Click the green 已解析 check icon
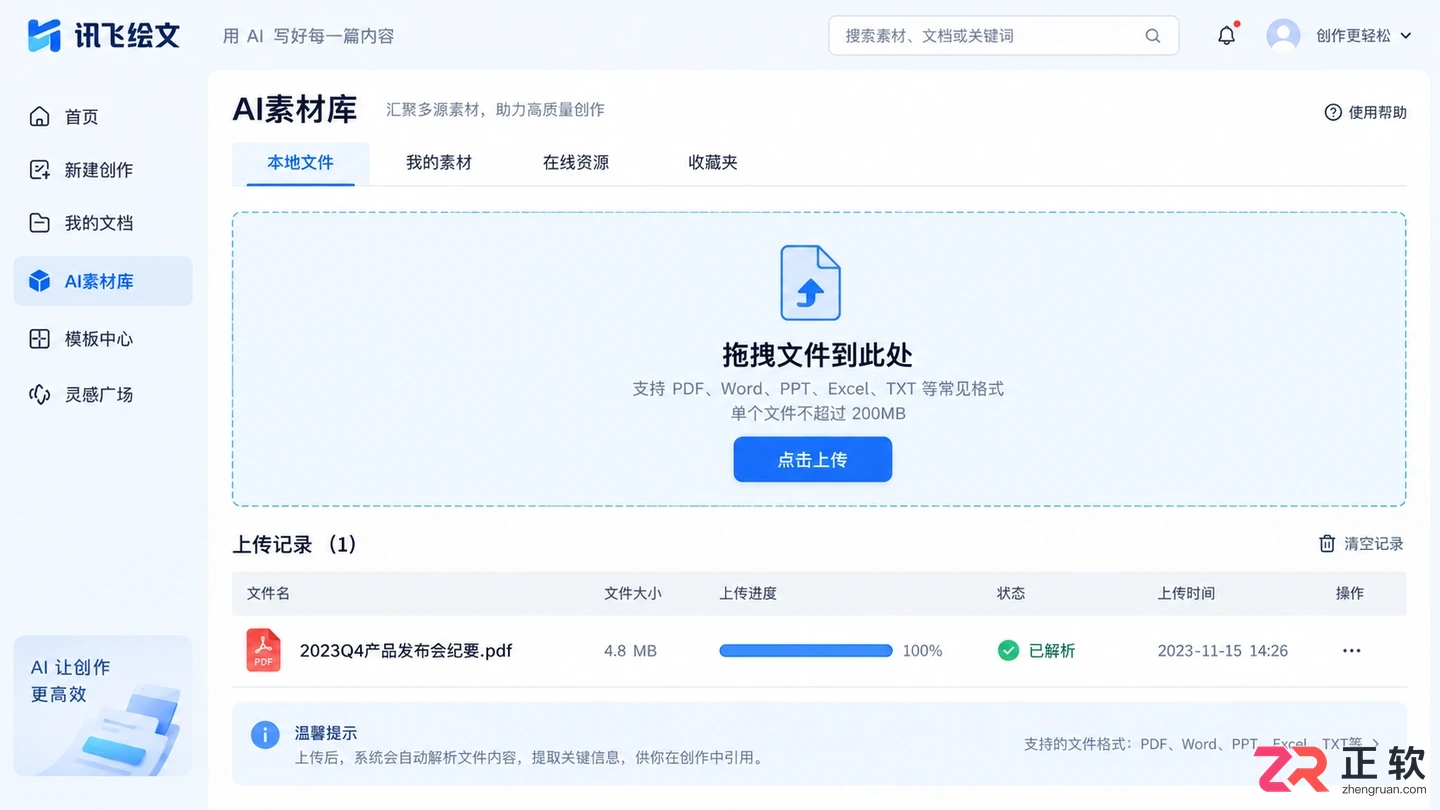The image size is (1440, 810). pyautogui.click(x=1009, y=651)
